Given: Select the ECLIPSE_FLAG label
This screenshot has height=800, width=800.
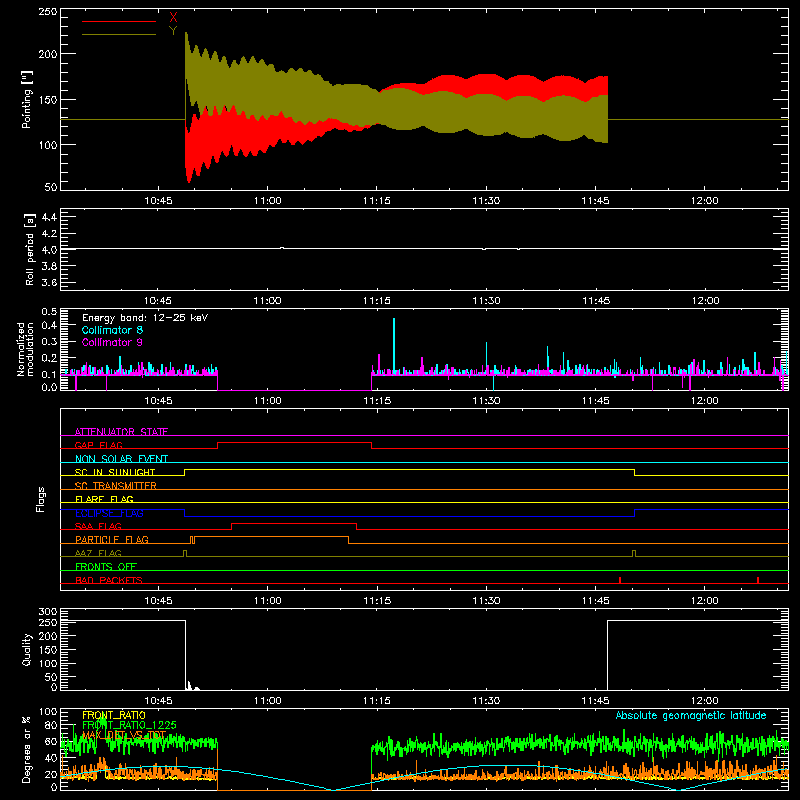Looking at the screenshot, I should click(109, 513).
